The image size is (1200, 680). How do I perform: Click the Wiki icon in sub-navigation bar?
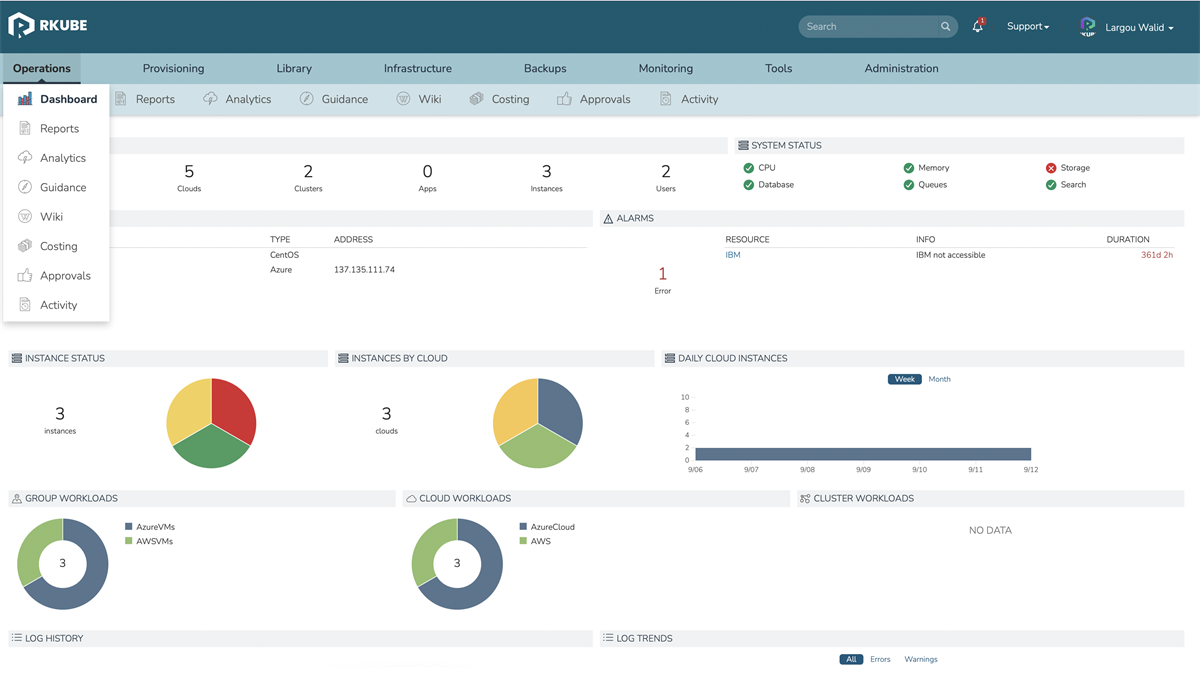[x=403, y=99]
